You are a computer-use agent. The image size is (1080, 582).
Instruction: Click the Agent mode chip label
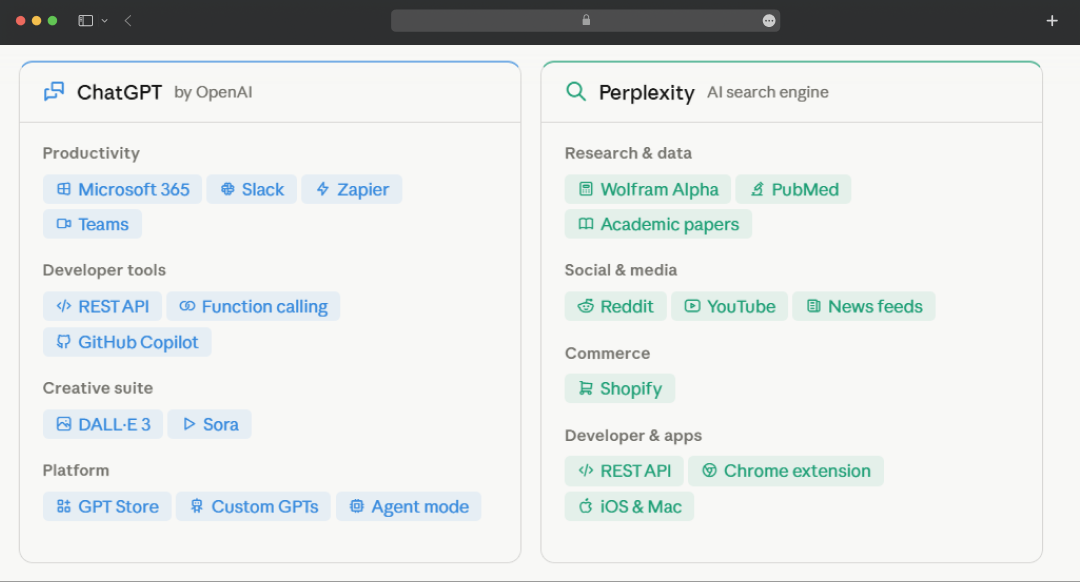(x=420, y=507)
